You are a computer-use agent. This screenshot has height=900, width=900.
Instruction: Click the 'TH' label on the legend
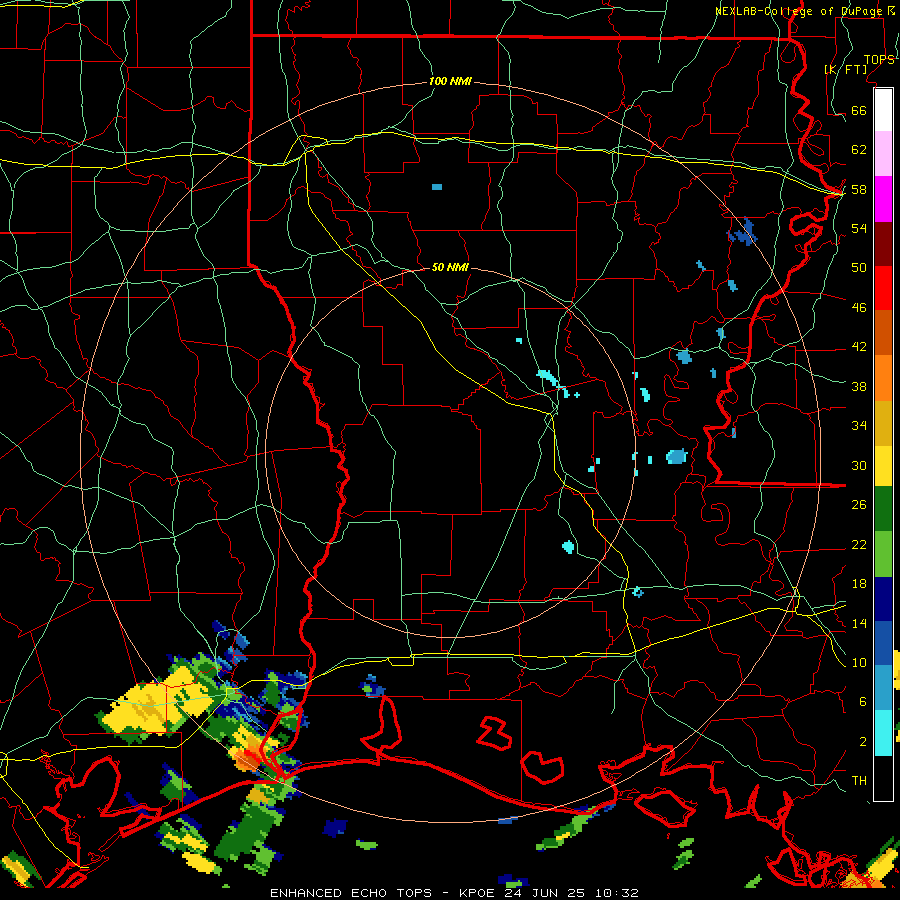click(x=859, y=781)
